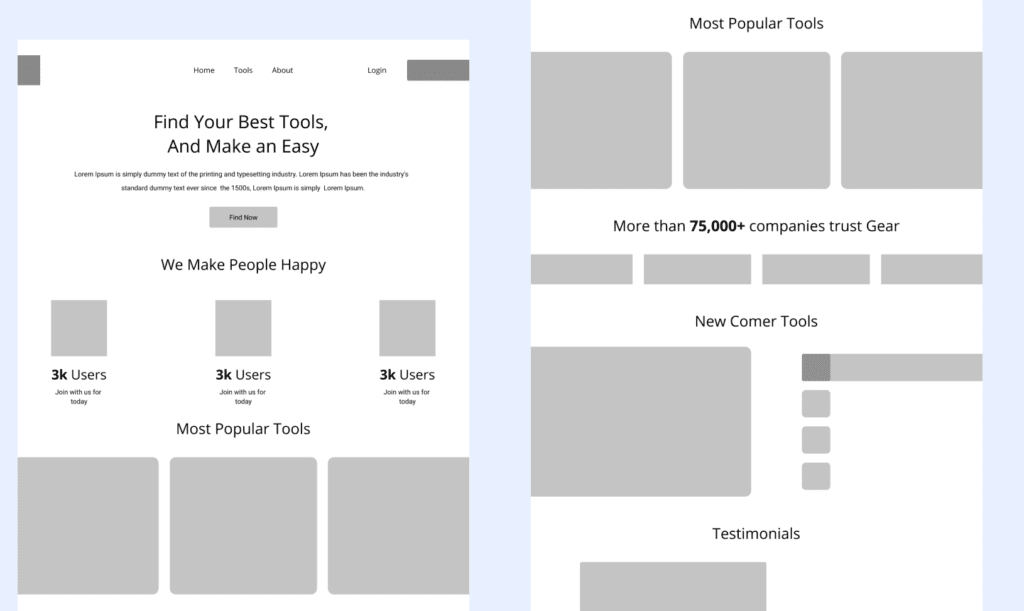Select the fourth New Comer tool icon

[816, 476]
